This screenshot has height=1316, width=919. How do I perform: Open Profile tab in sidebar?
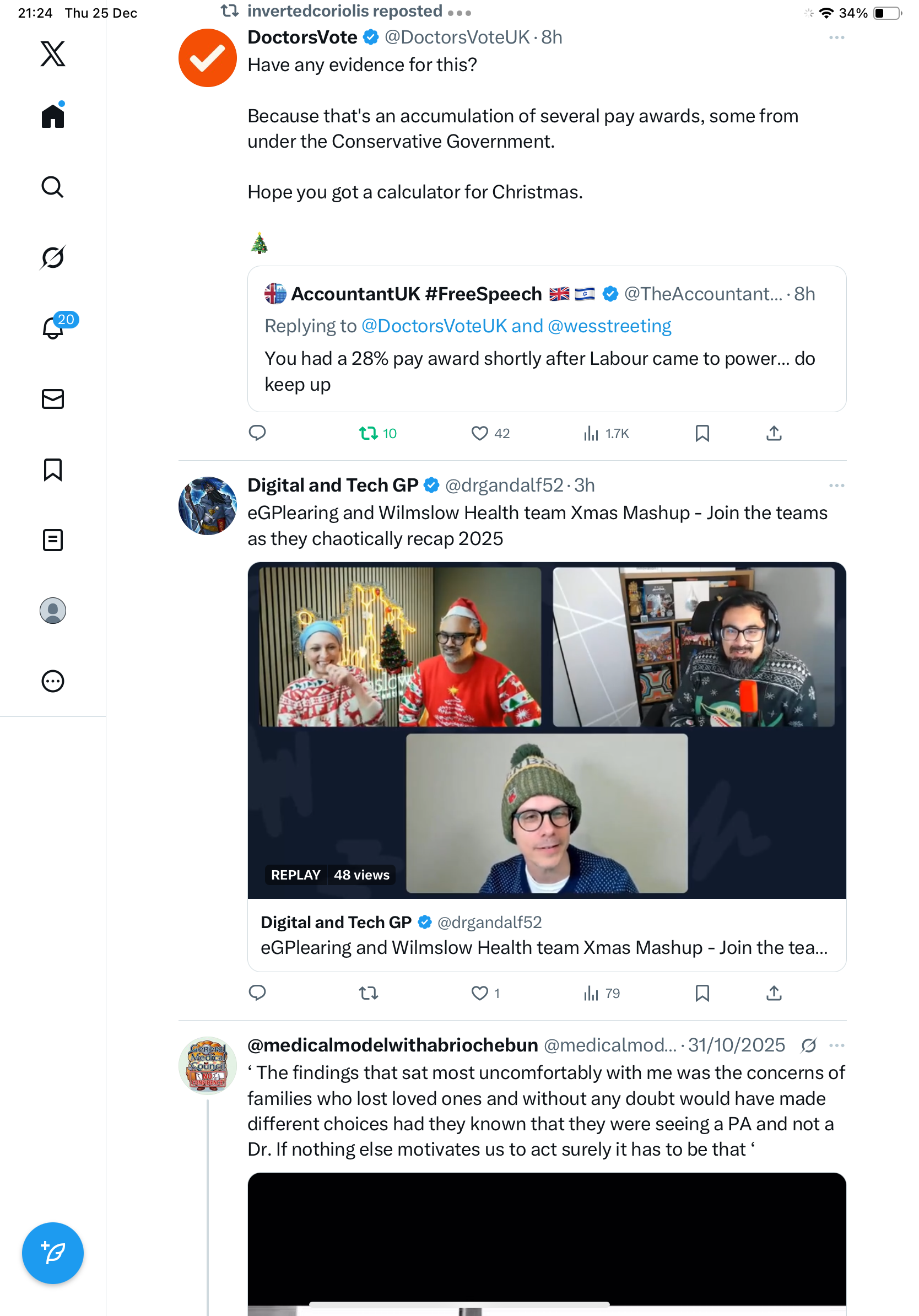(53, 611)
